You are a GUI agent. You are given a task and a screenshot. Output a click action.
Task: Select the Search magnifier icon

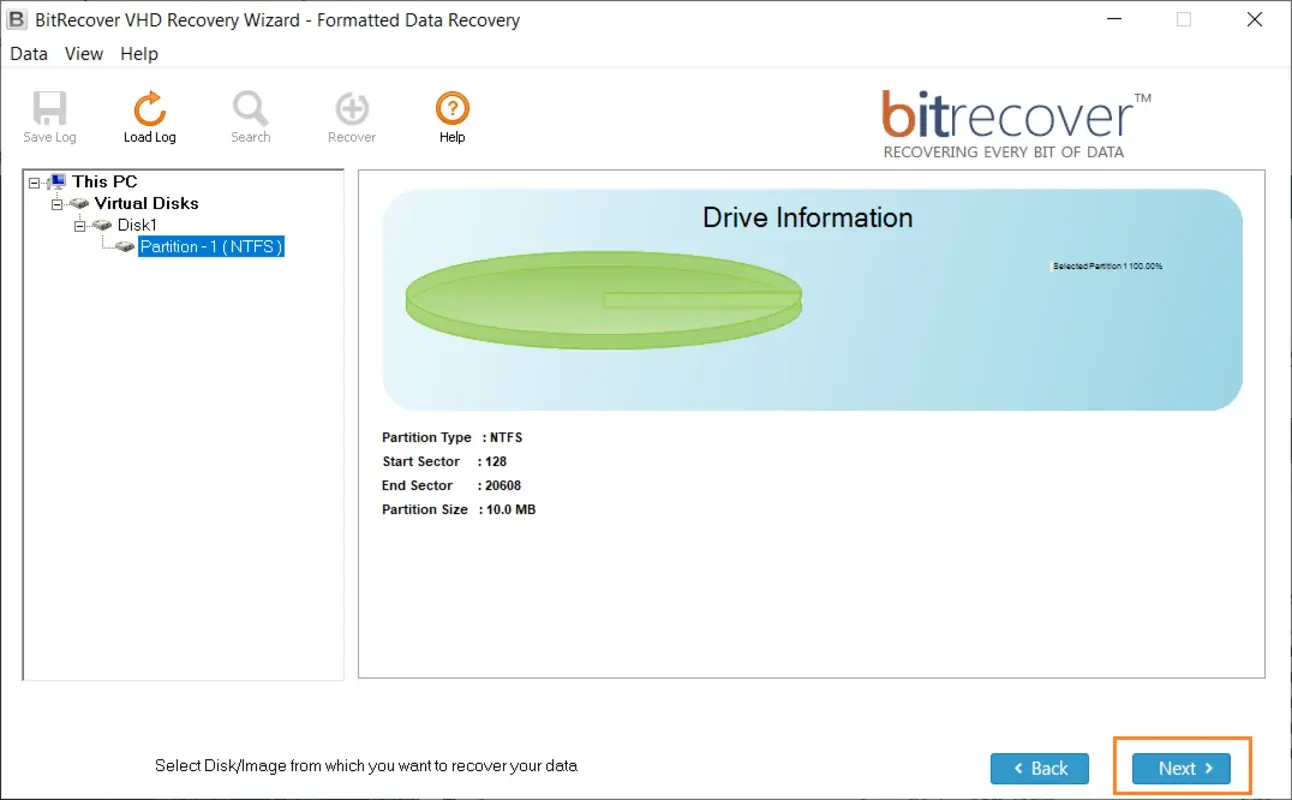250,109
